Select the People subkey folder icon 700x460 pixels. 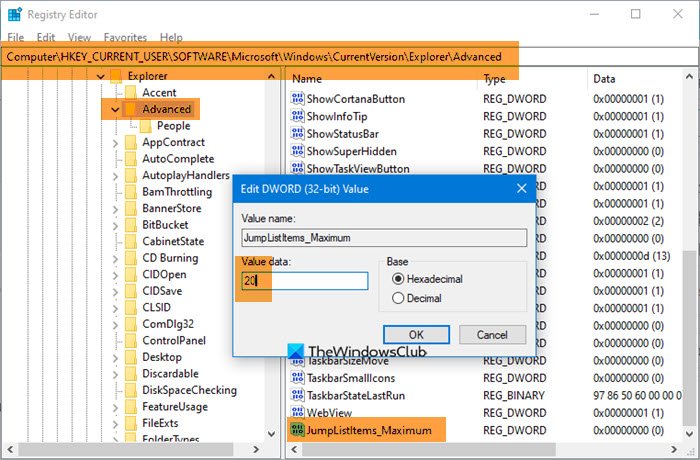(x=146, y=126)
